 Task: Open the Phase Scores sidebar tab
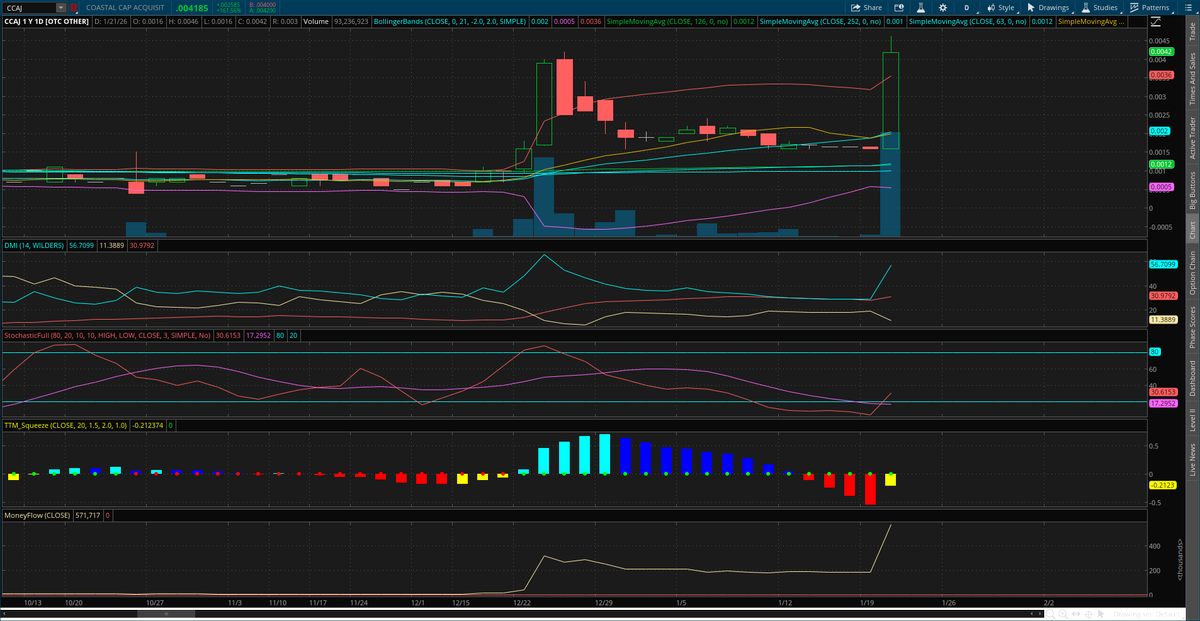pos(1191,326)
